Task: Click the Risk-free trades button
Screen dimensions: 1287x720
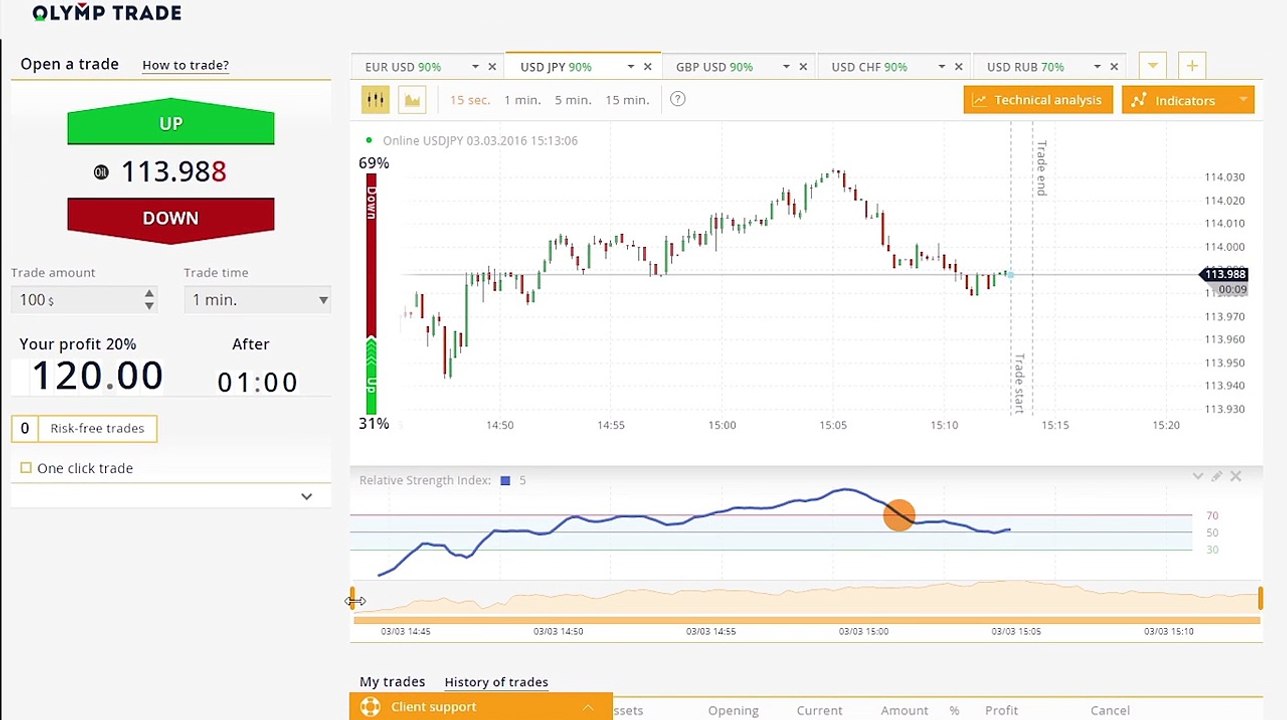Action: coord(85,428)
